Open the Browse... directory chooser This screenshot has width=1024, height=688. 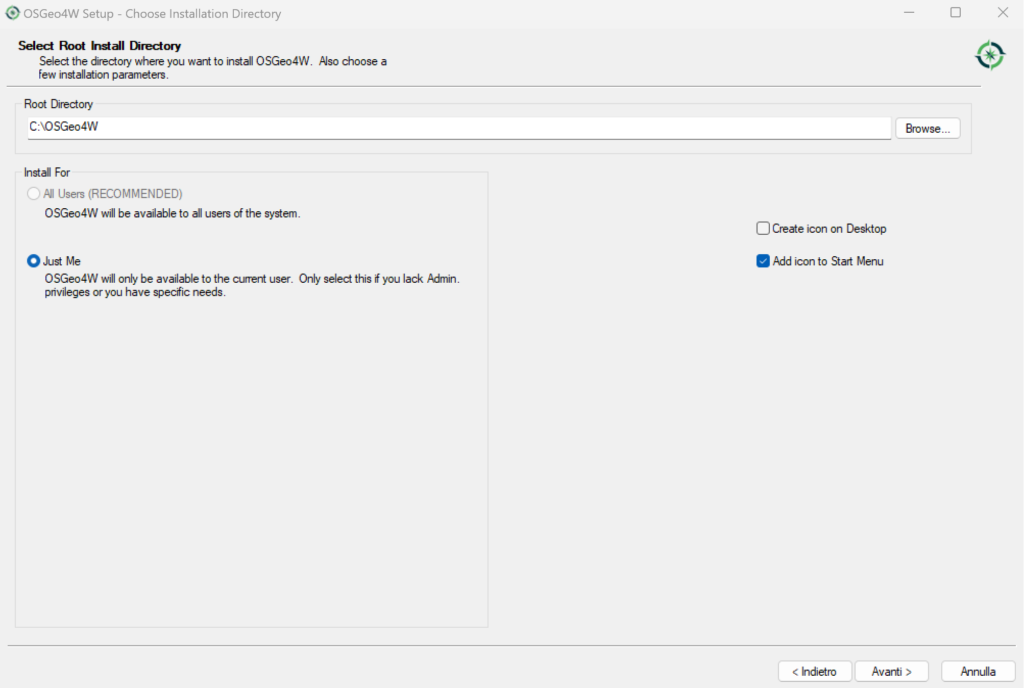pos(927,129)
